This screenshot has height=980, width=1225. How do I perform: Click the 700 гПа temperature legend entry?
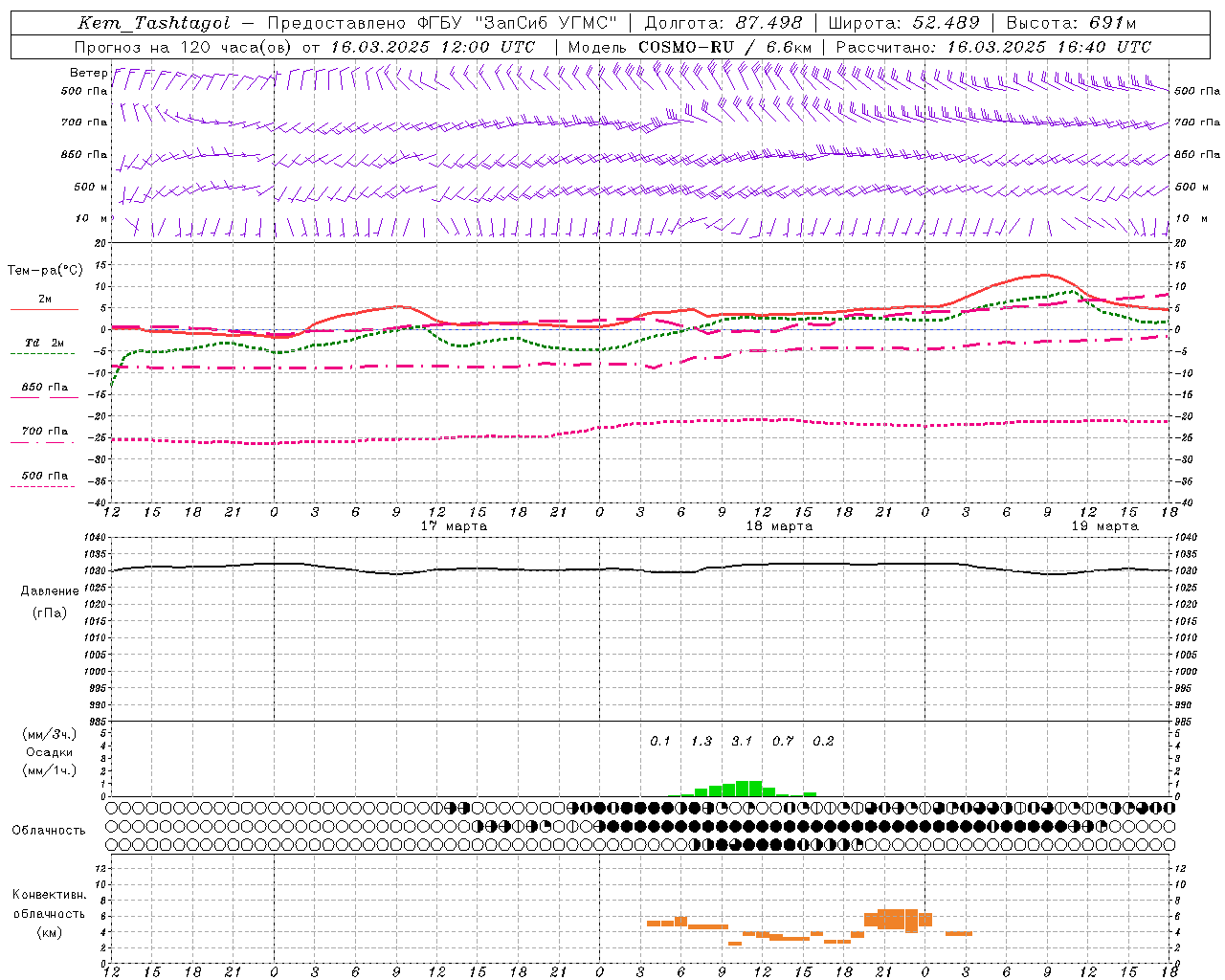[x=44, y=432]
